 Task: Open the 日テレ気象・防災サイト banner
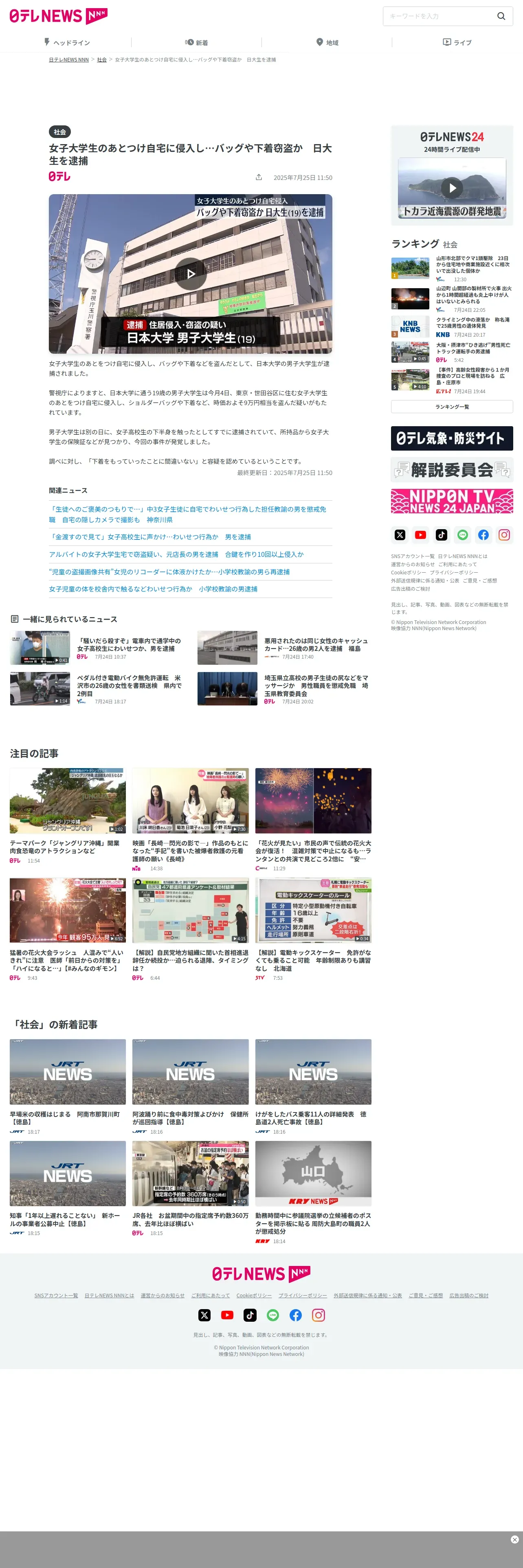click(452, 438)
